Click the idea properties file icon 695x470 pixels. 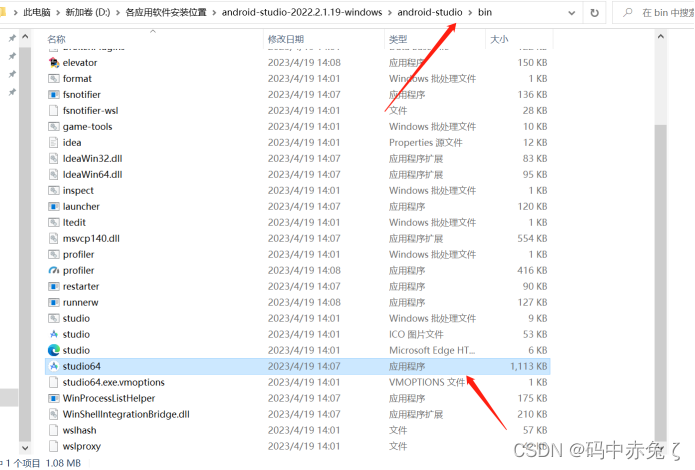[54, 142]
